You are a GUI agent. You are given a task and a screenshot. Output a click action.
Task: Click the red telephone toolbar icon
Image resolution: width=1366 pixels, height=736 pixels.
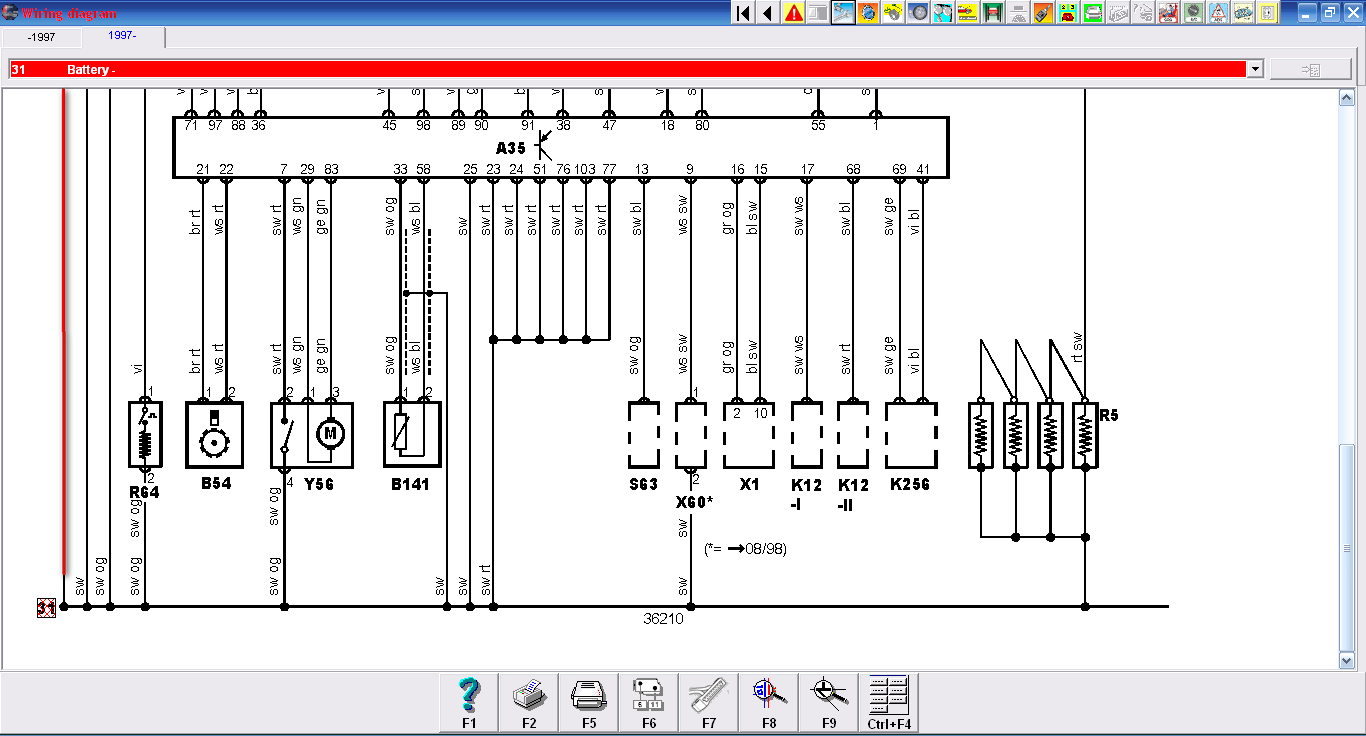click(x=1069, y=13)
